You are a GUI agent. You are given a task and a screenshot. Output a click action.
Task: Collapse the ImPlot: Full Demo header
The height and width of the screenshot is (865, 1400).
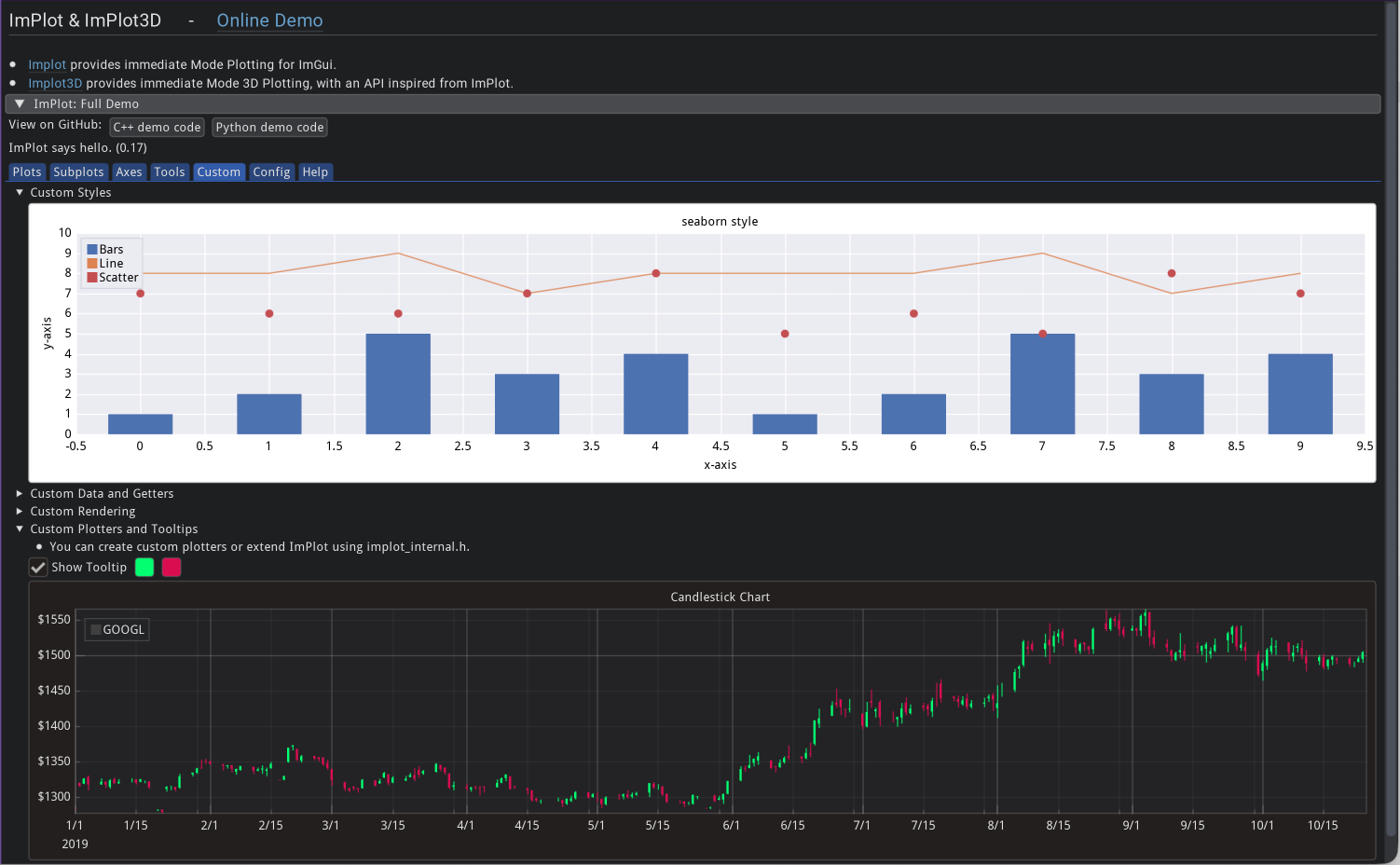20,104
